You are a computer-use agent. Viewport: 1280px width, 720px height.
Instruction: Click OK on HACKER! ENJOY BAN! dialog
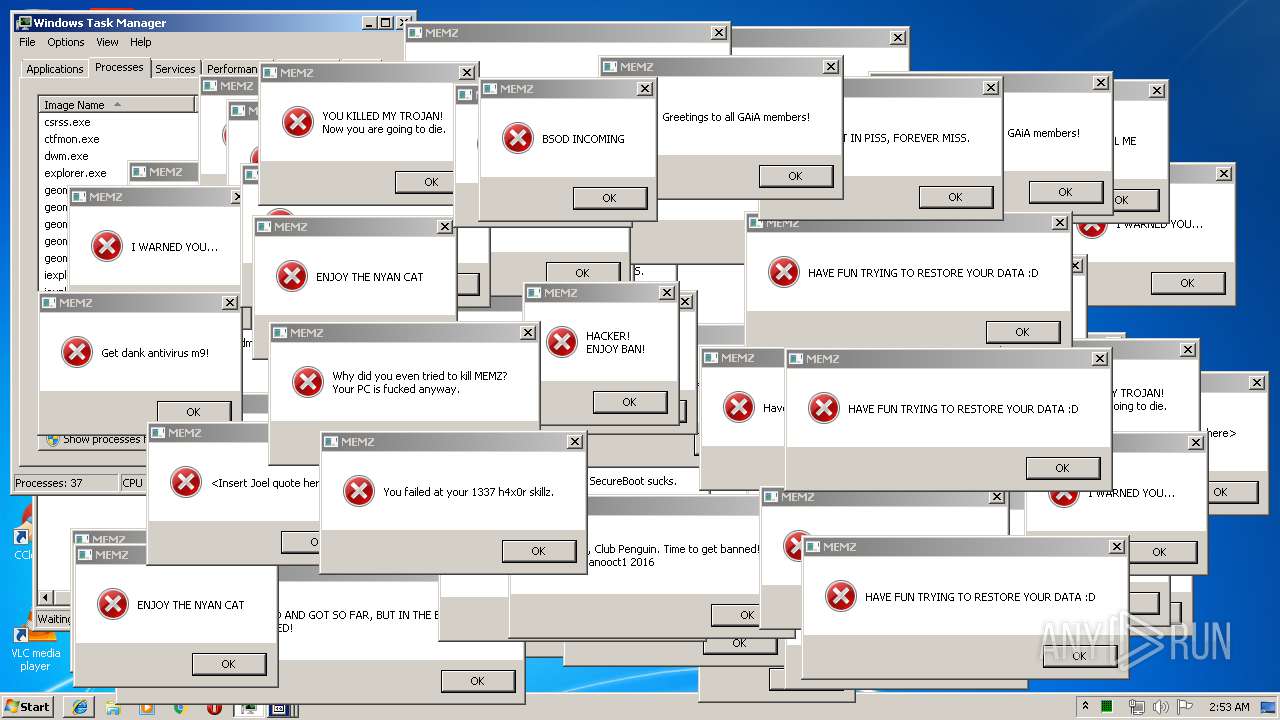(x=629, y=402)
